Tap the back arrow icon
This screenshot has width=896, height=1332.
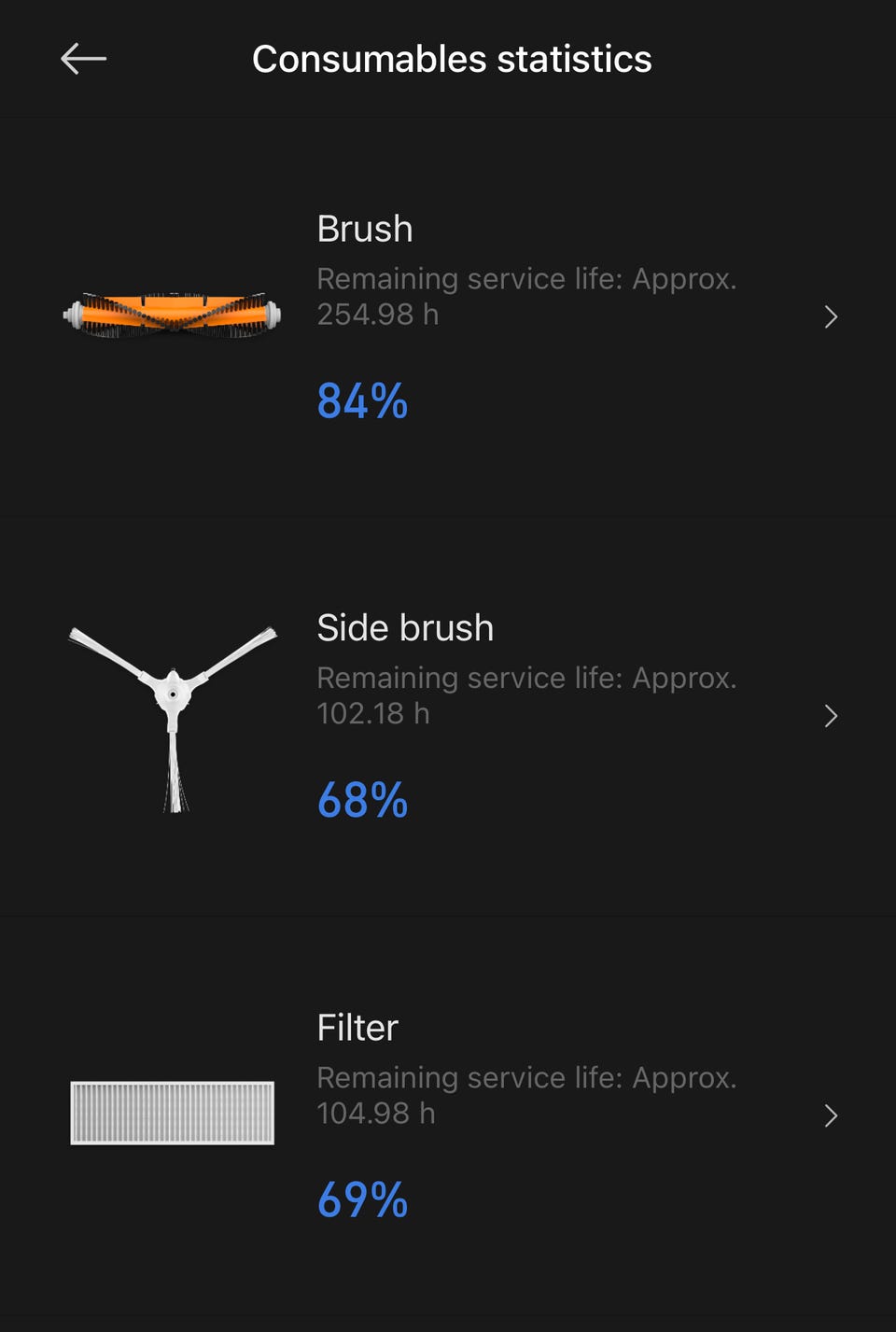pyautogui.click(x=83, y=59)
